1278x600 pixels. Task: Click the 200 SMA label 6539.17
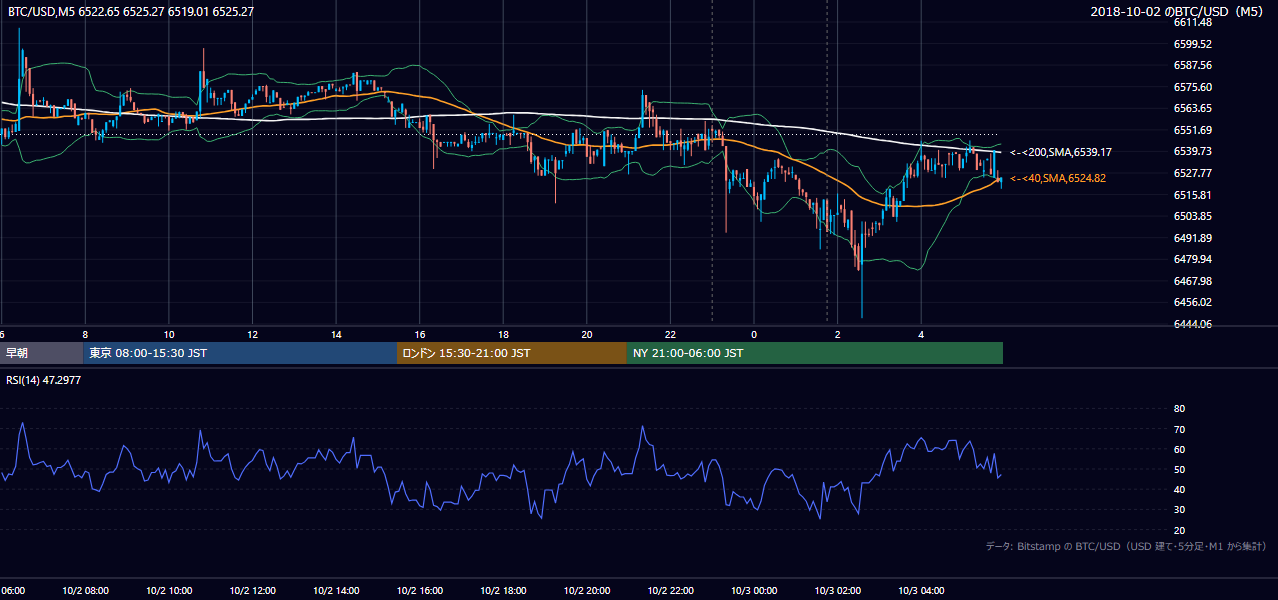point(1061,152)
